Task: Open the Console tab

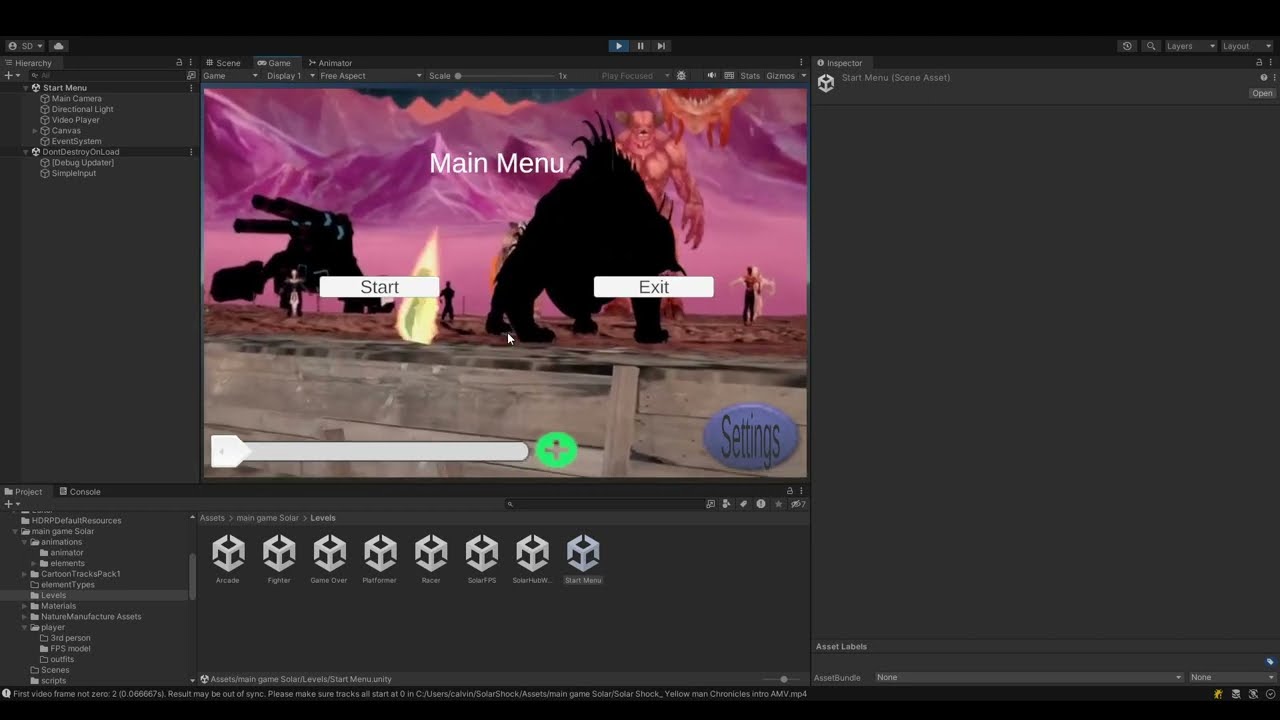Action: click(x=80, y=492)
